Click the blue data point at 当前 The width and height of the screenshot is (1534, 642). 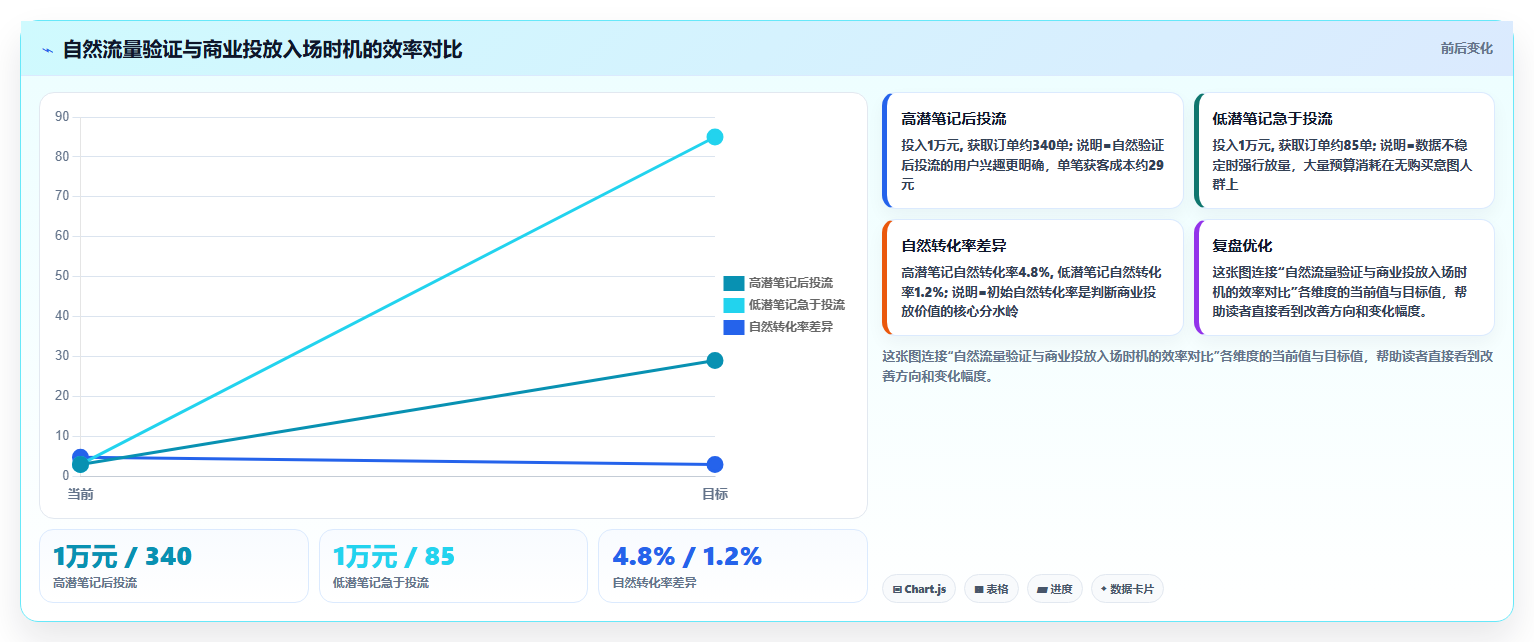[x=81, y=457]
